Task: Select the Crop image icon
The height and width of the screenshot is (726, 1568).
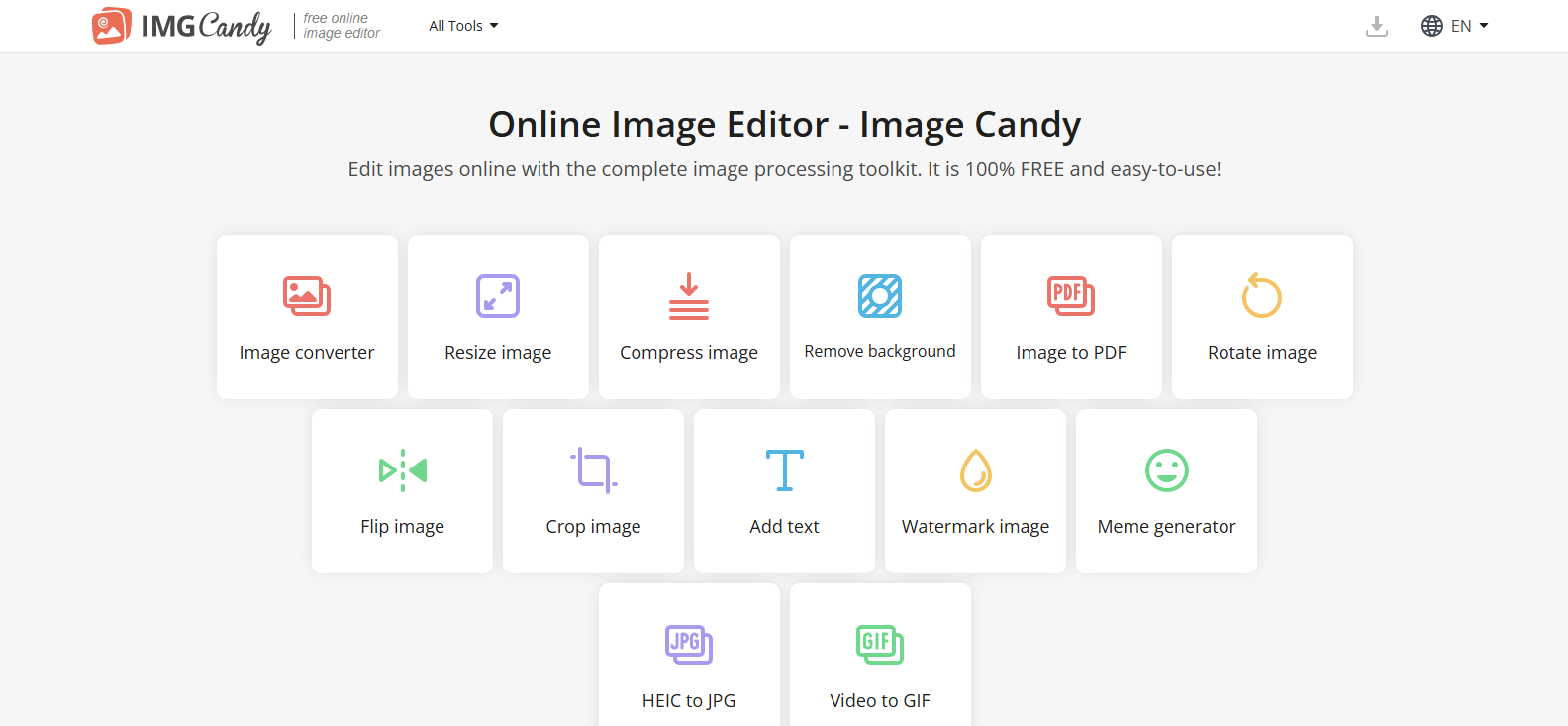Action: [594, 470]
